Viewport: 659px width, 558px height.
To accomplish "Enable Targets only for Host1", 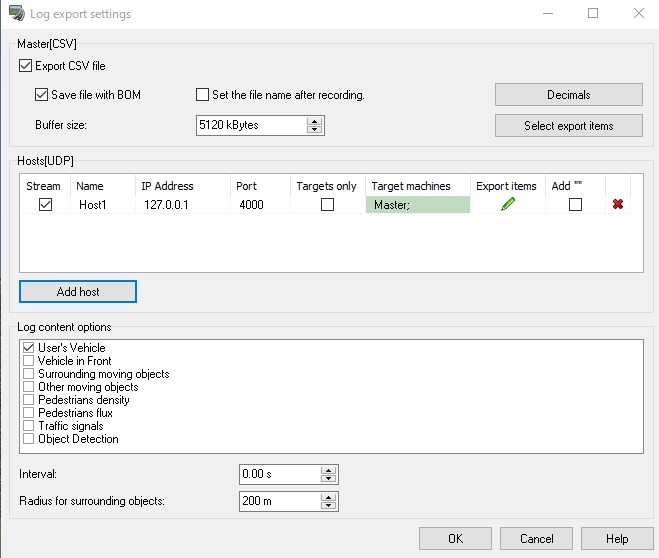I will (327, 205).
